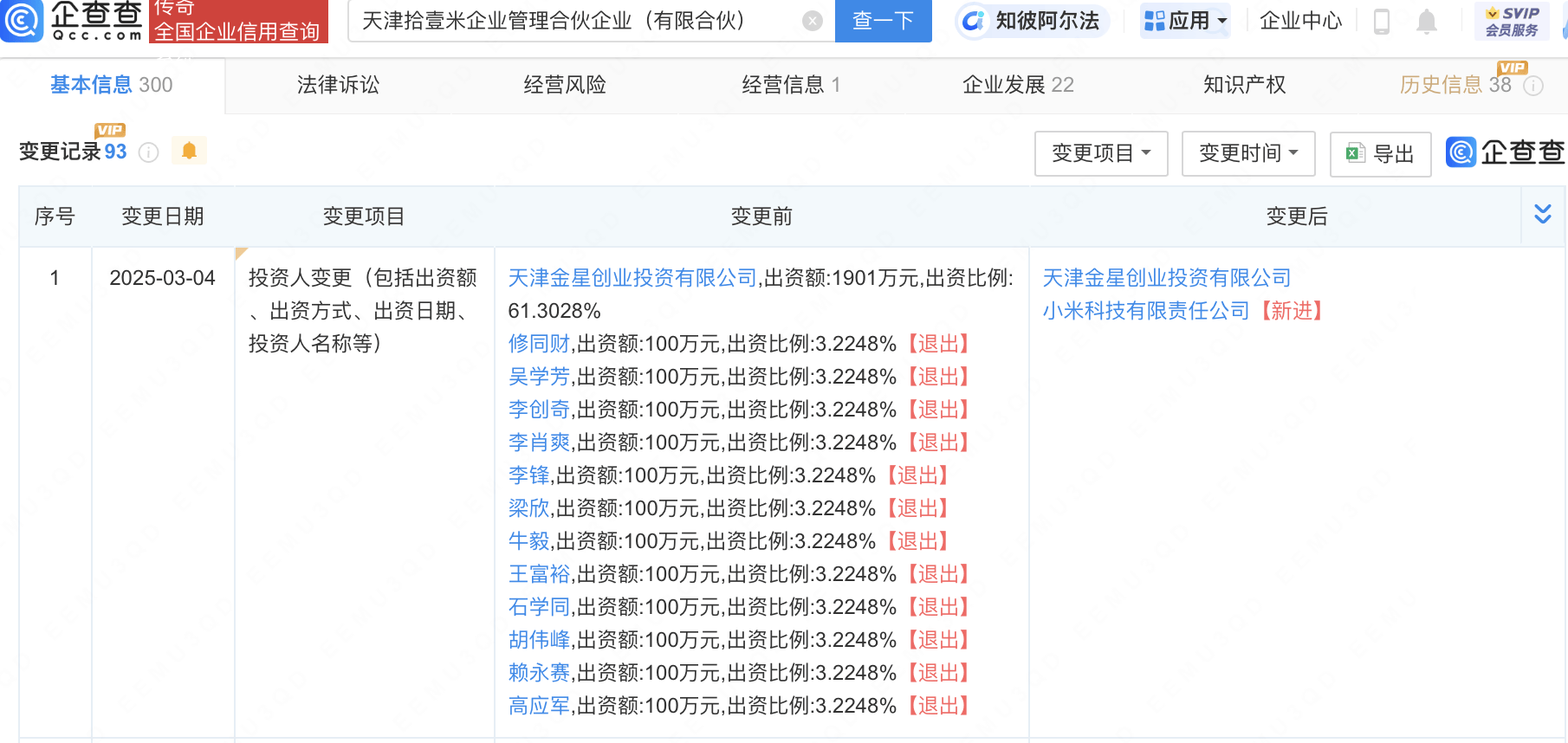Open 天津金星创业投资有限公司 in 变更后 column
This screenshot has width=1568, height=743.
coord(1167,278)
